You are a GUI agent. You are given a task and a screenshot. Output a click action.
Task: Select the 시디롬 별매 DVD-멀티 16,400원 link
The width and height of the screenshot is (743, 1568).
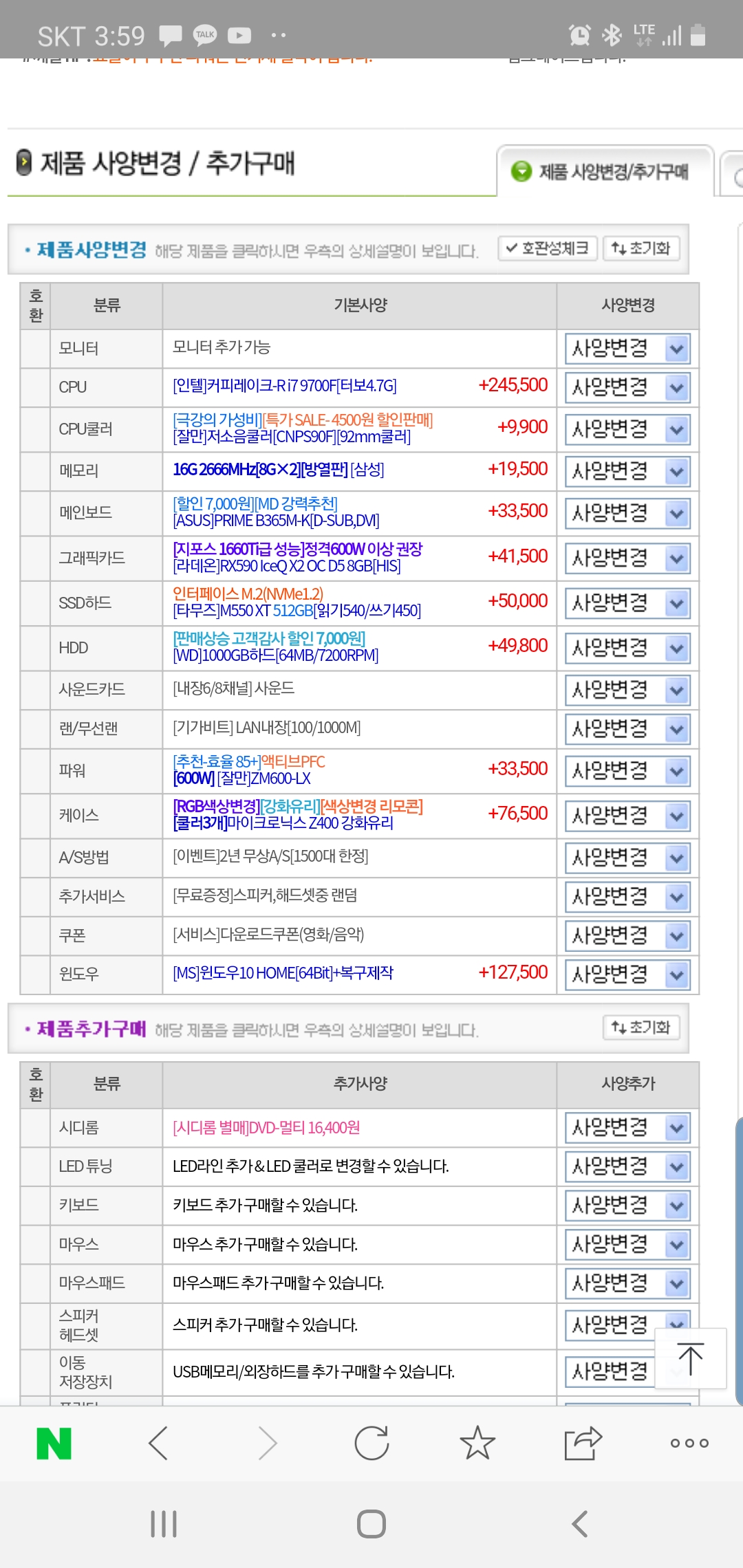[x=266, y=1128]
